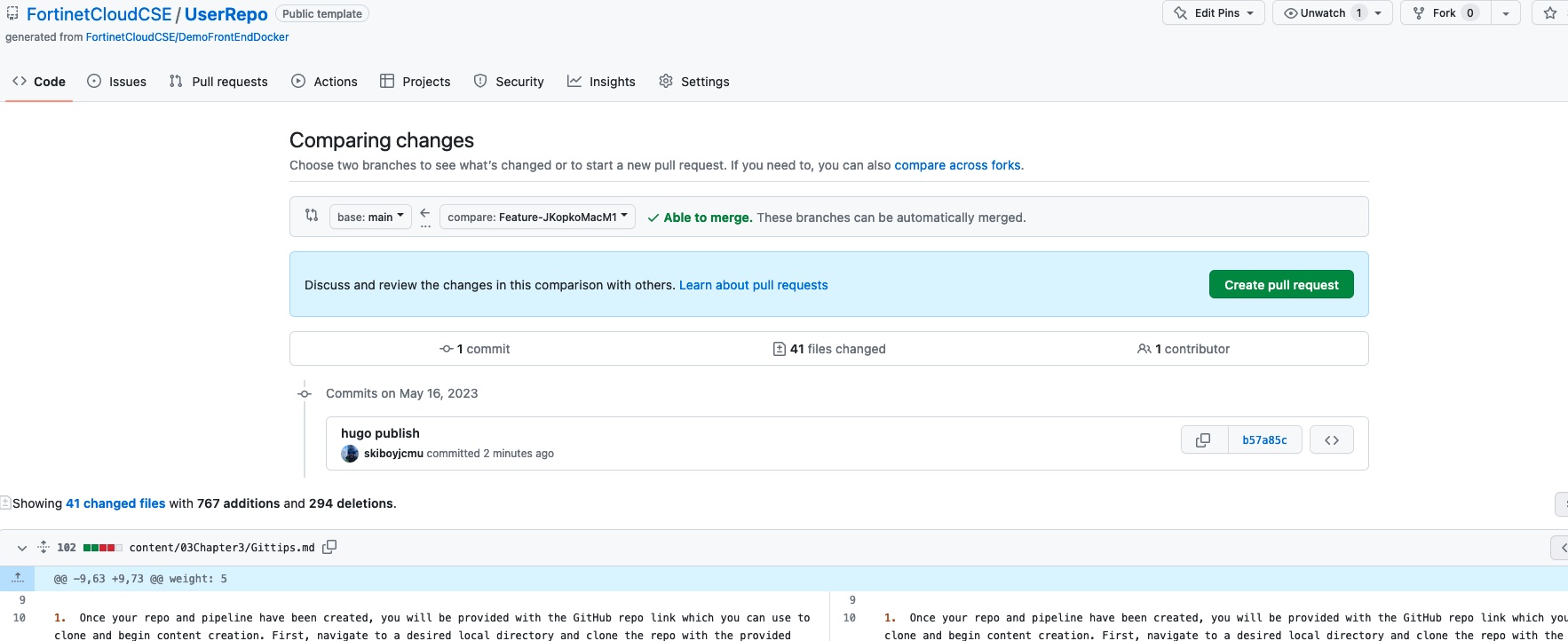Open the UserRepo repository link

[226, 14]
